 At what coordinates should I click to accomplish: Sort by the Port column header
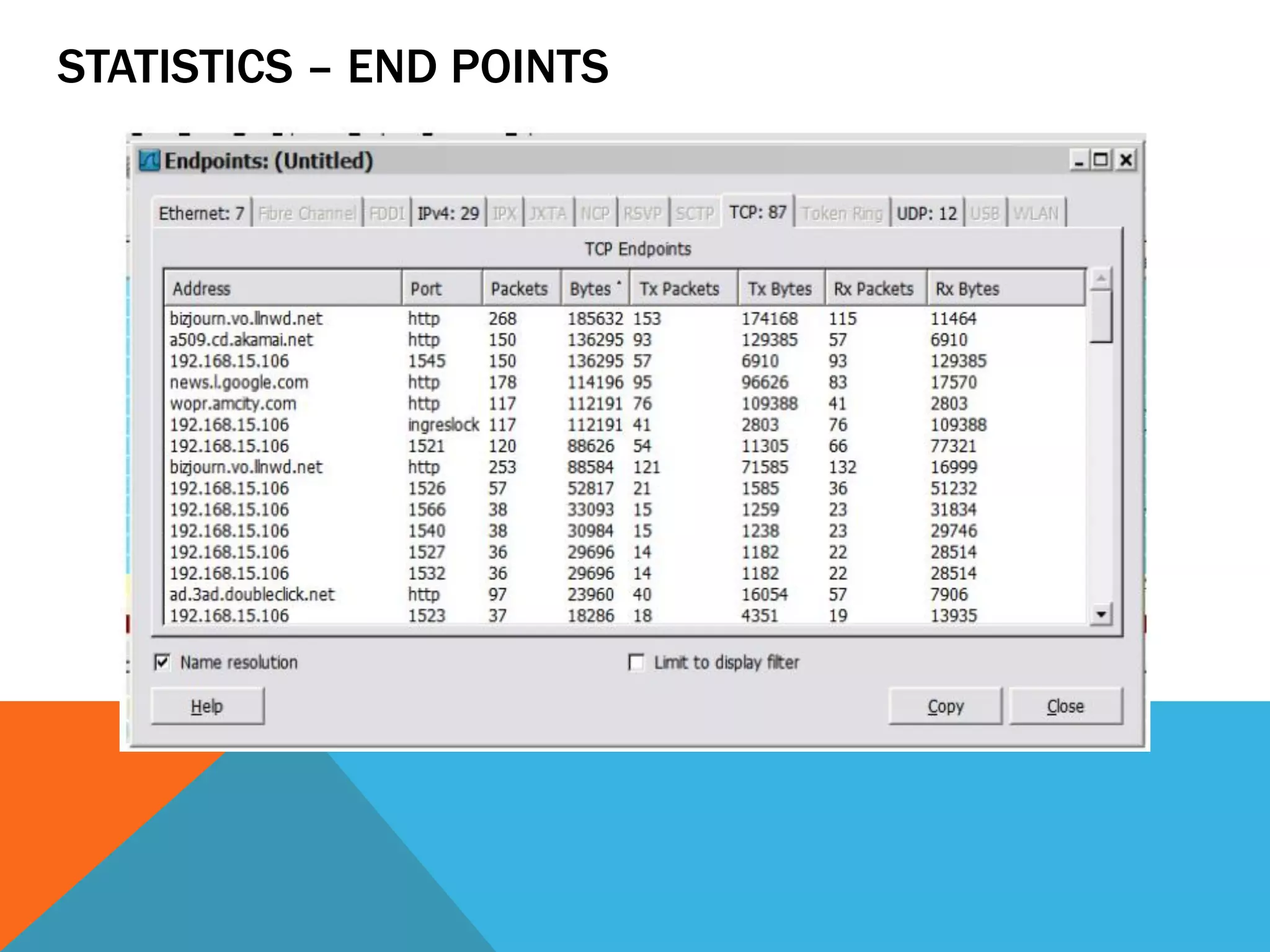tap(442, 288)
